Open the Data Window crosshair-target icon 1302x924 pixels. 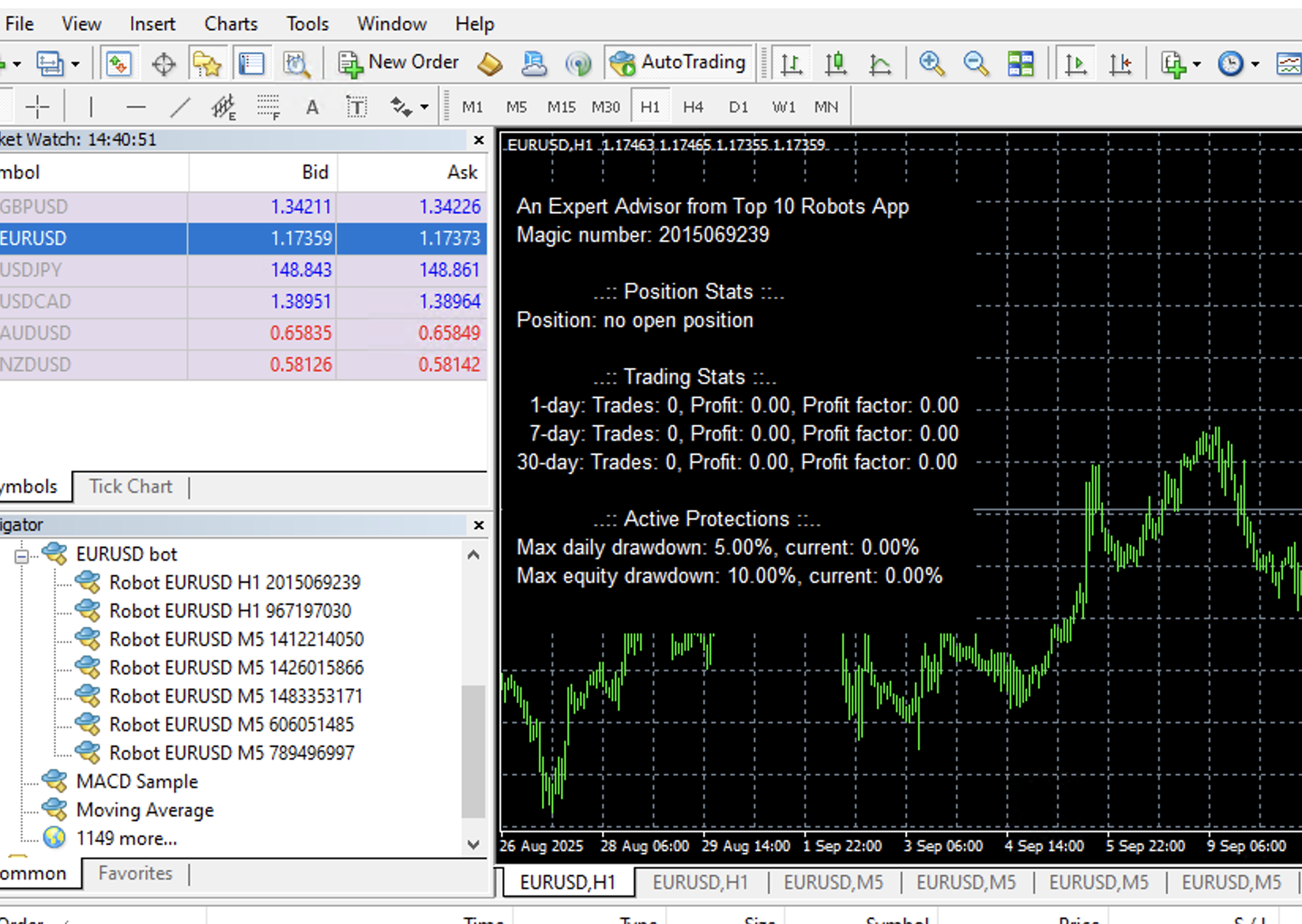[164, 63]
